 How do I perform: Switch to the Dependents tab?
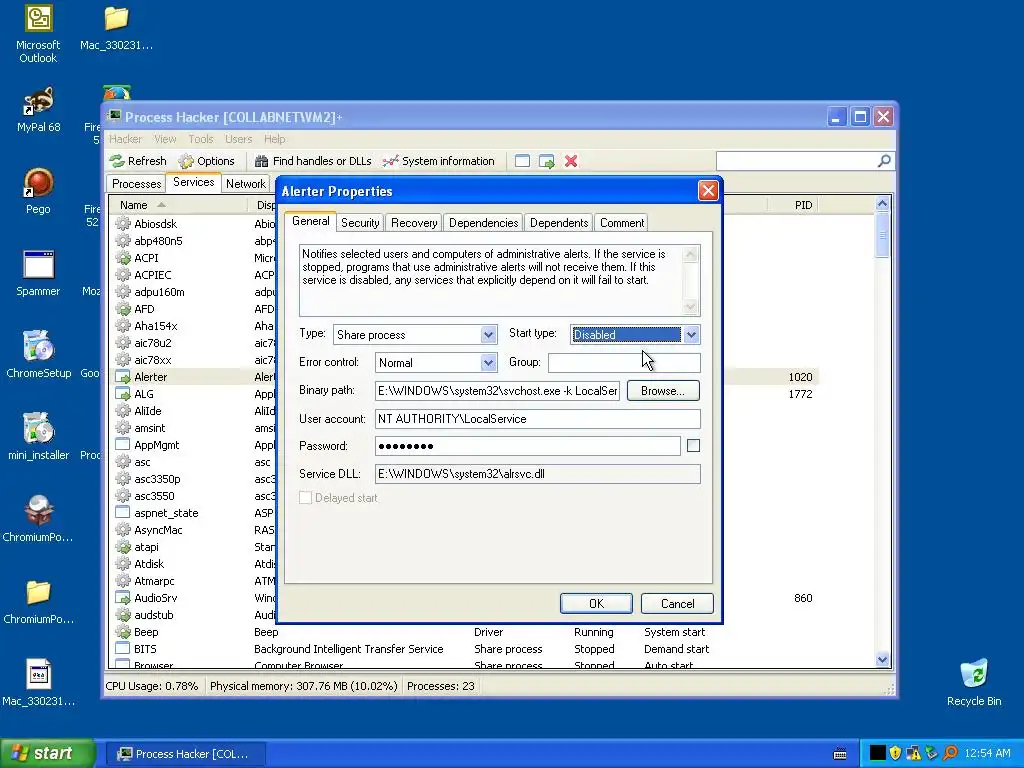point(559,223)
